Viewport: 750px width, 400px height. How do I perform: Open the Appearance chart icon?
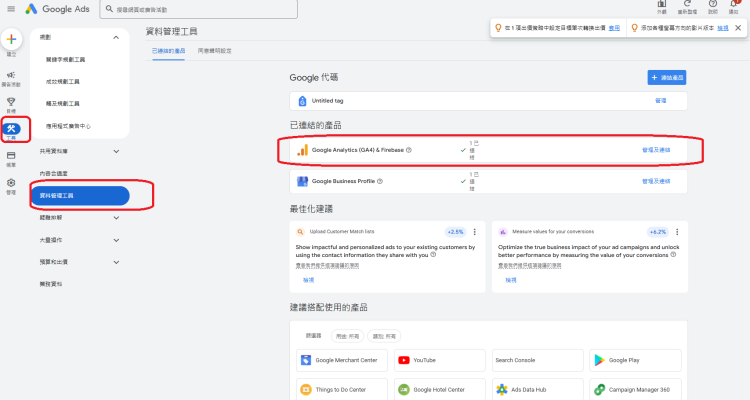(662, 4)
